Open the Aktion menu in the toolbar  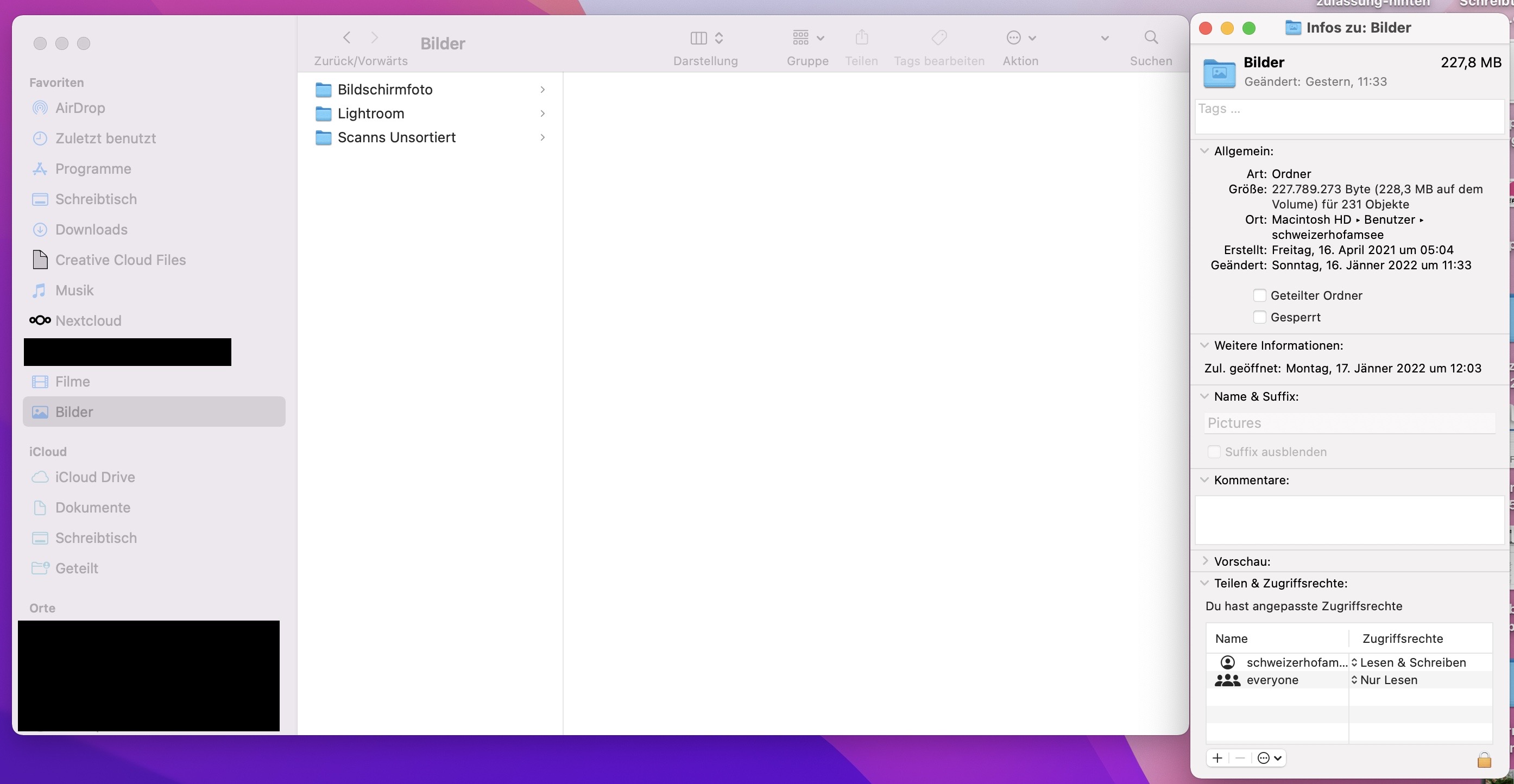pos(1020,38)
